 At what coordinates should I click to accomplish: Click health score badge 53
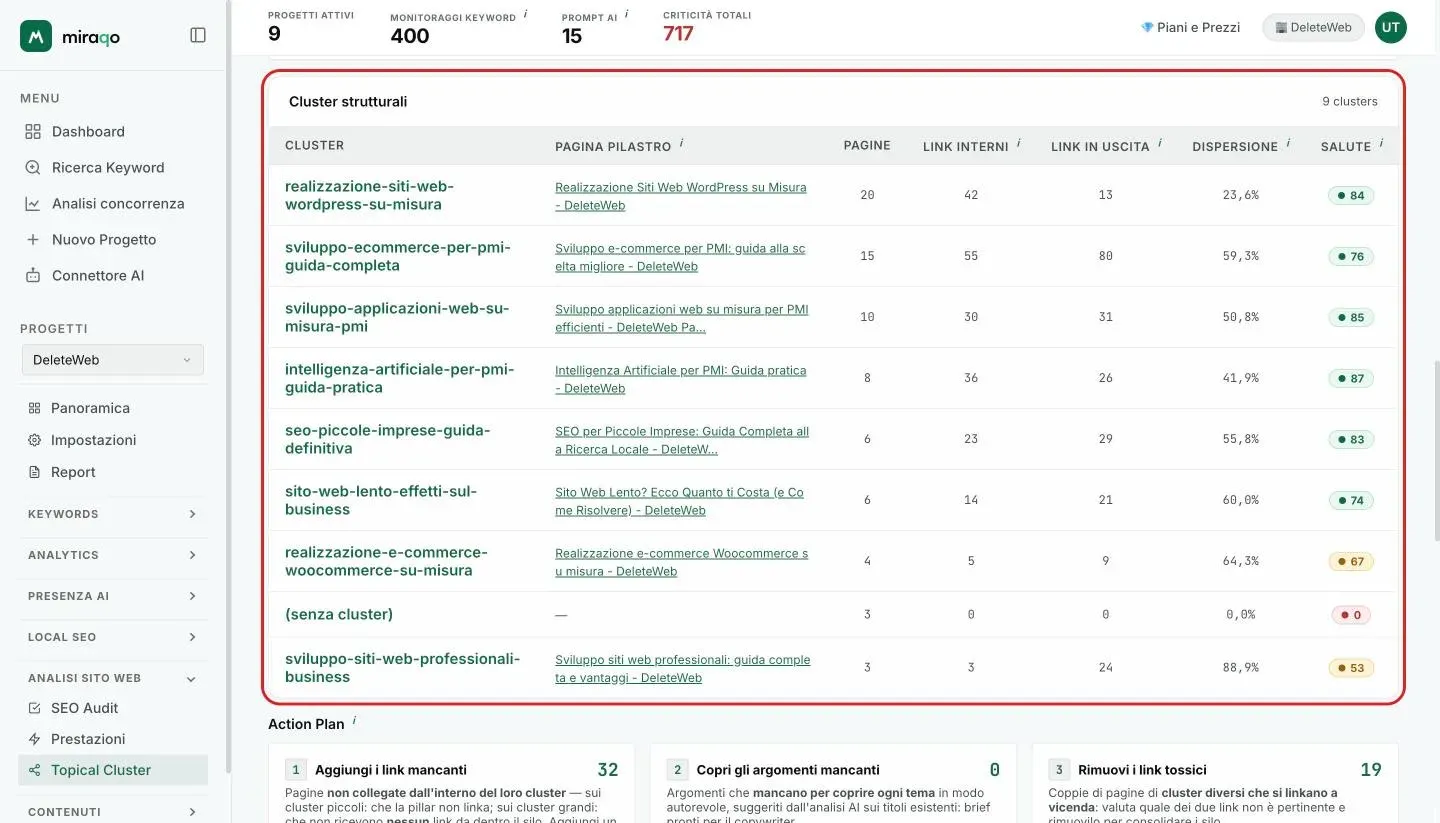click(1351, 668)
